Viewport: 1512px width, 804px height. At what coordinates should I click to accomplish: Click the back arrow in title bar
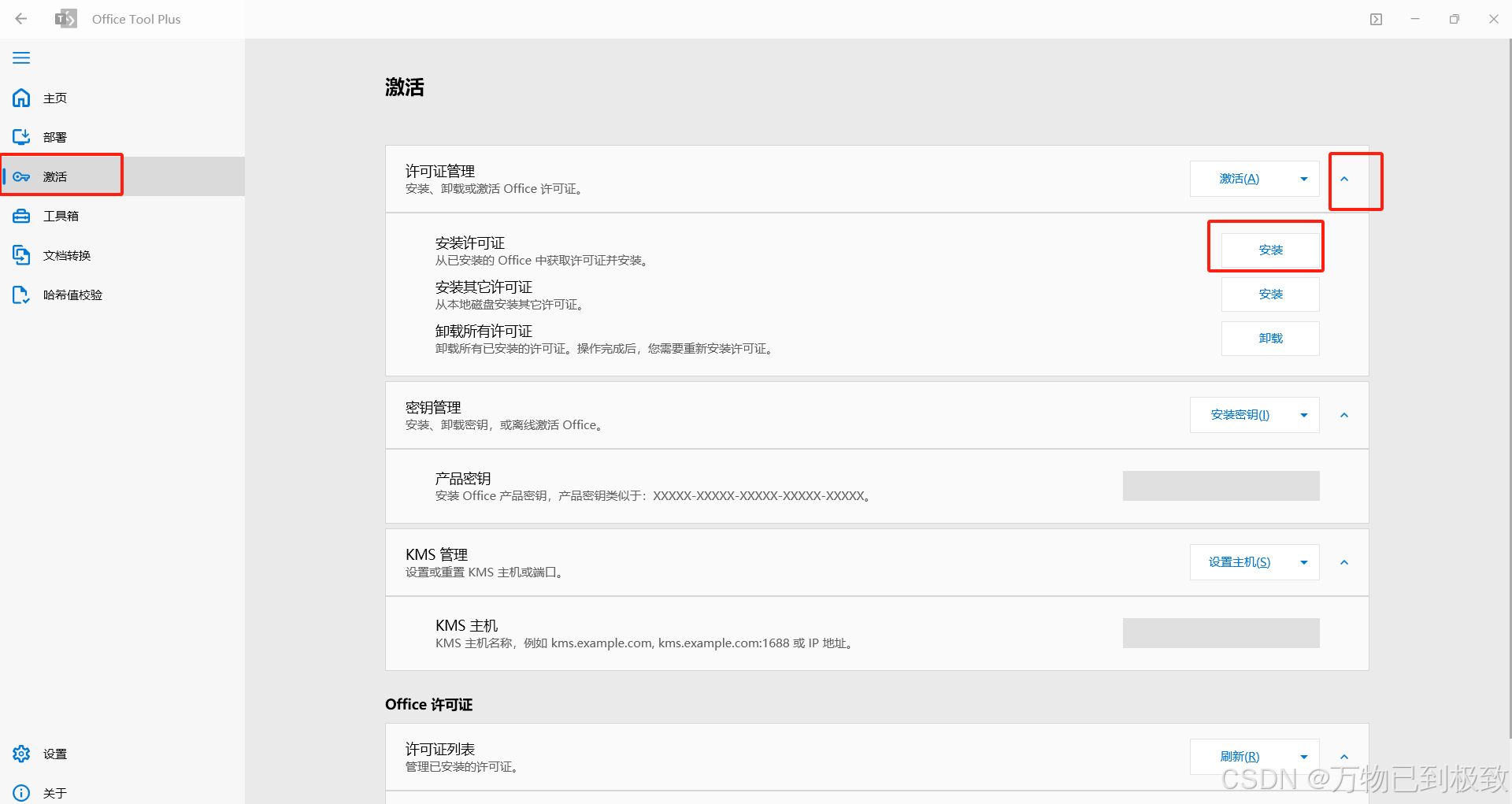click(21, 19)
